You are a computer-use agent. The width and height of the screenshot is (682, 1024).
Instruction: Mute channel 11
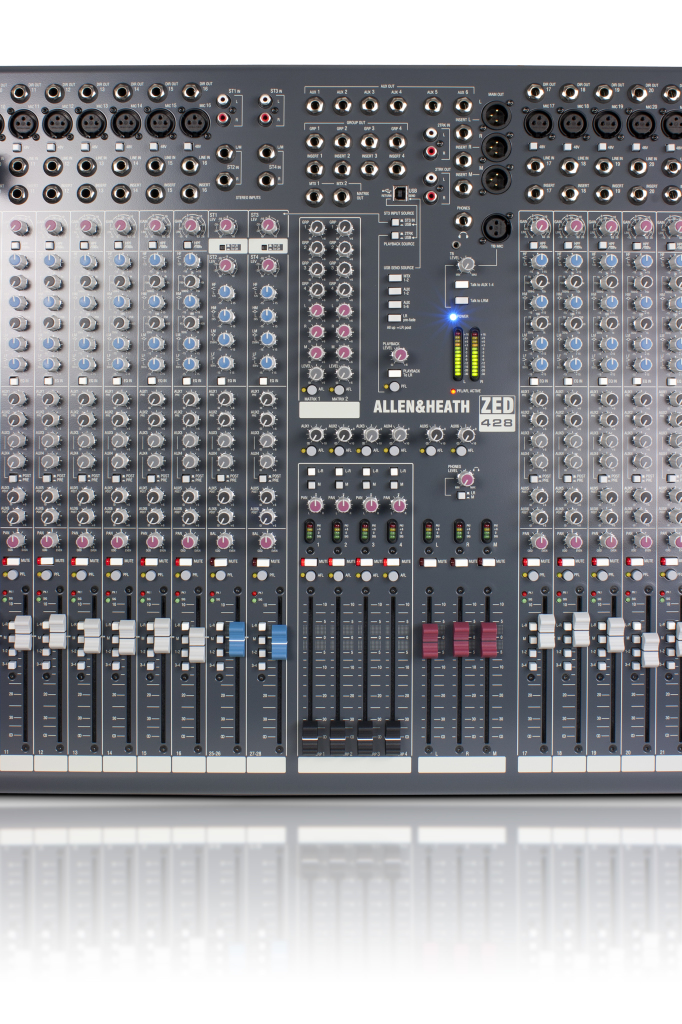click(11, 561)
